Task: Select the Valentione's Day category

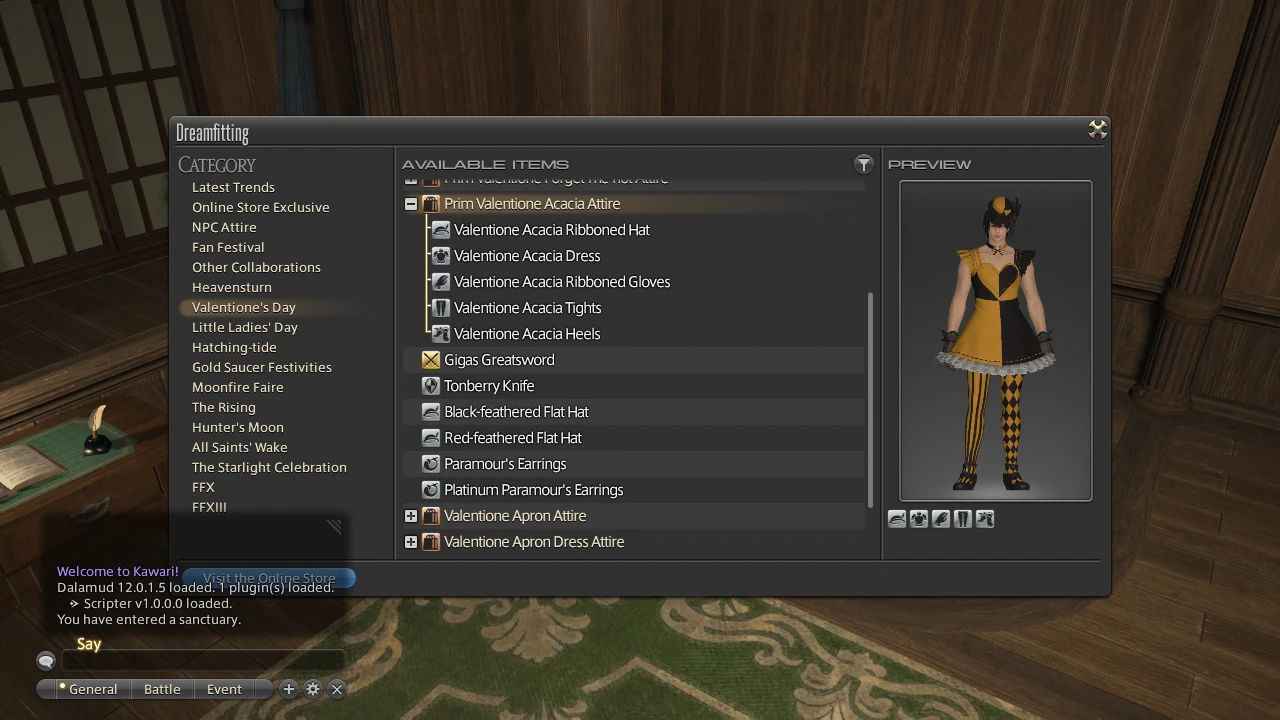Action: (x=244, y=307)
